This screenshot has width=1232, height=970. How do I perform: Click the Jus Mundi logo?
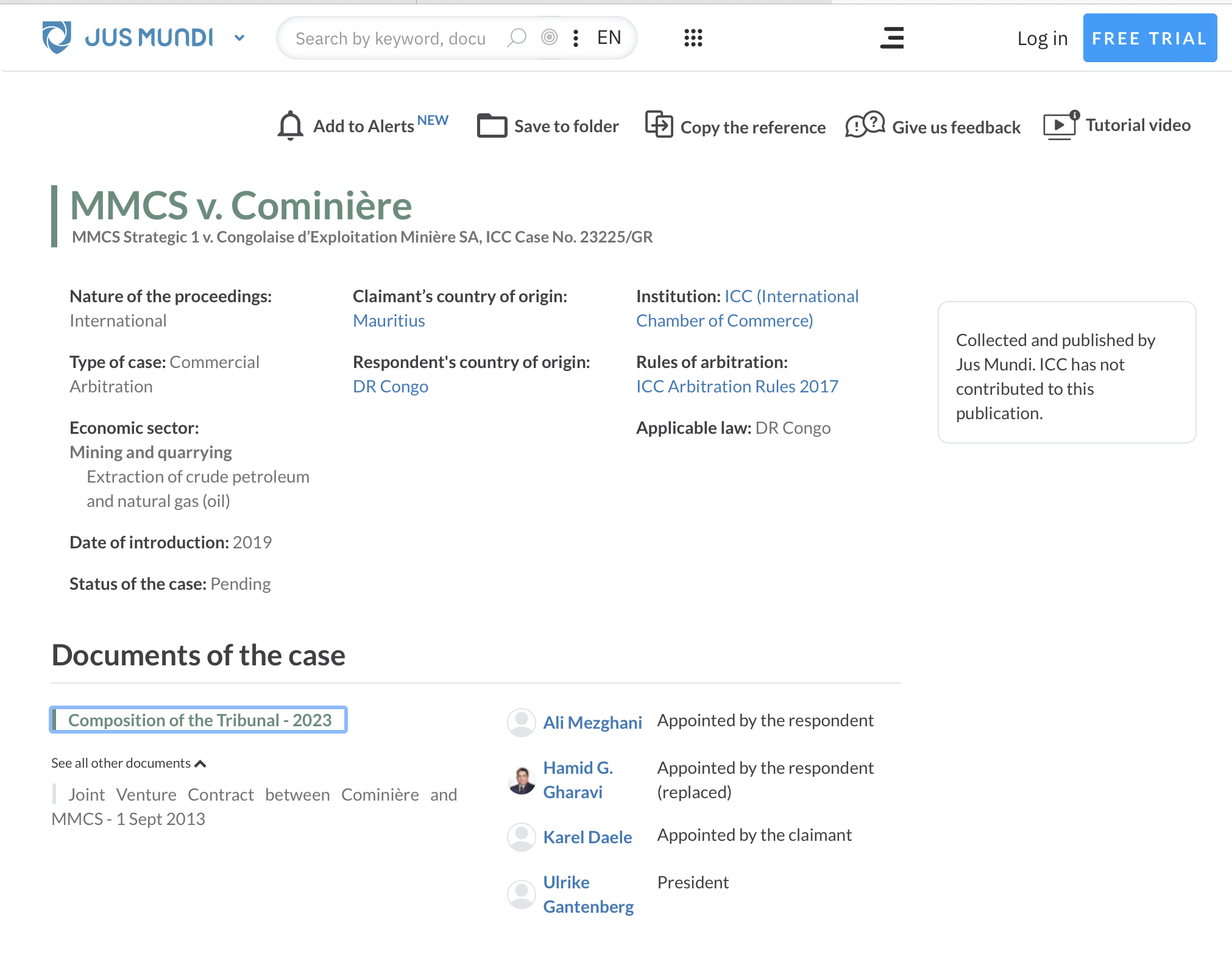point(127,38)
